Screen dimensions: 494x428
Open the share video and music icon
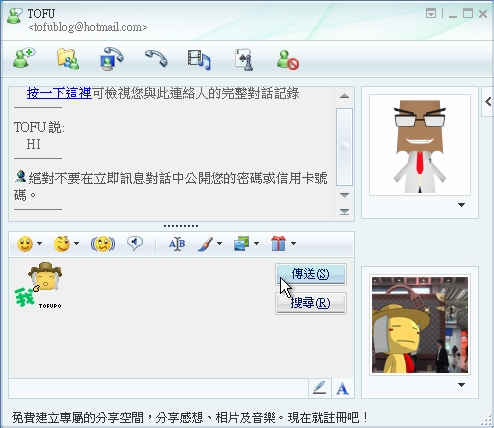point(199,59)
